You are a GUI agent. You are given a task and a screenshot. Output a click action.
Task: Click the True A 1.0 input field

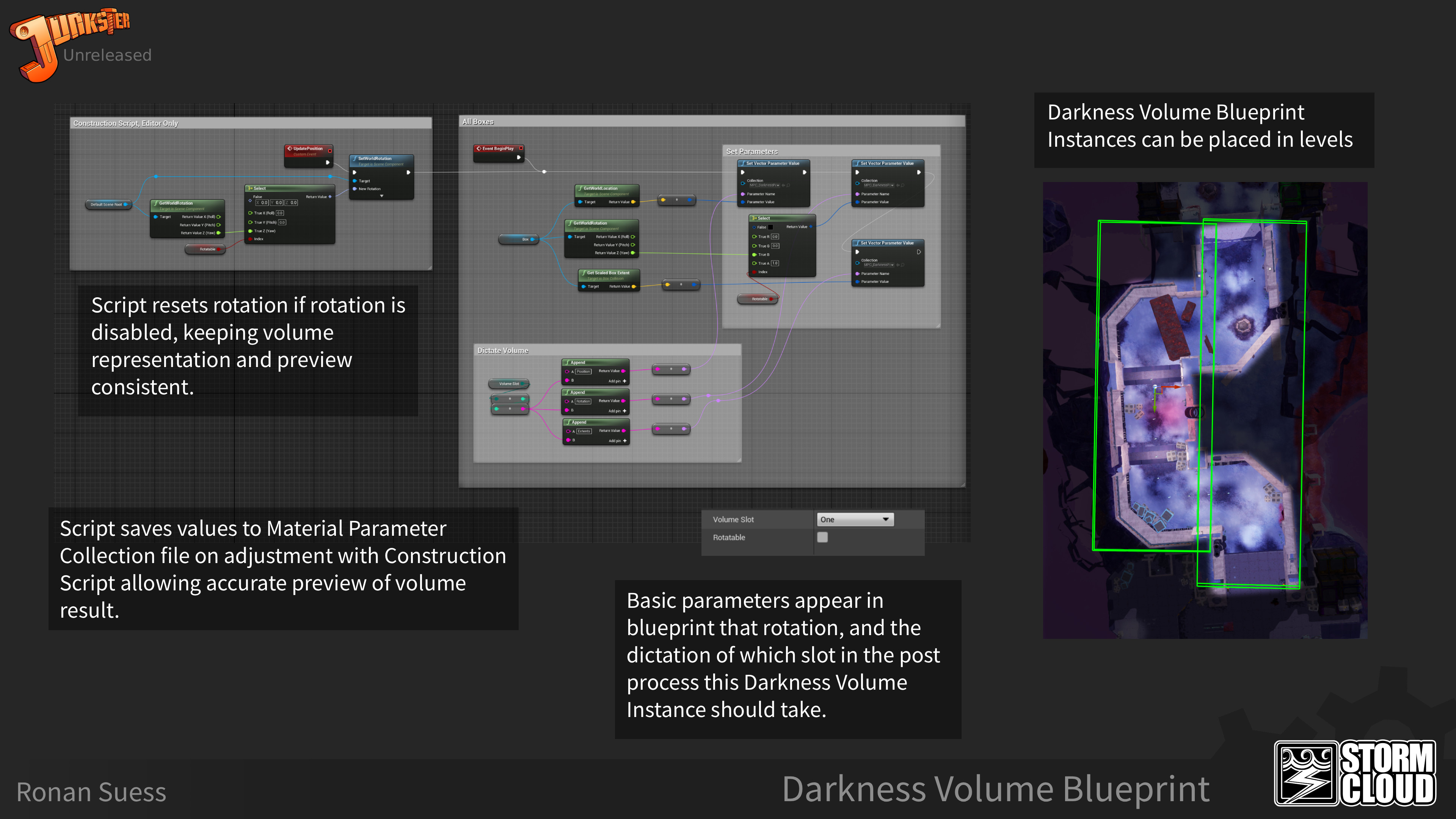coord(775,264)
